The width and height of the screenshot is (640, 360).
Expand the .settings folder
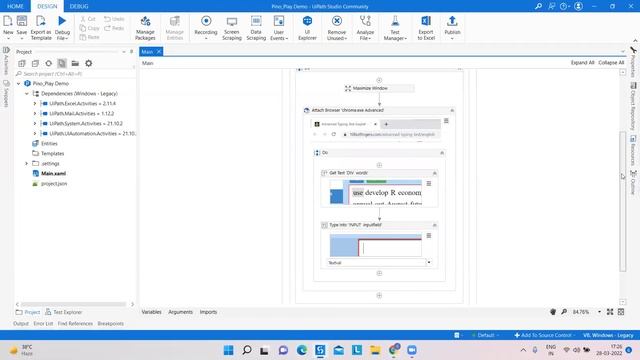point(27,163)
